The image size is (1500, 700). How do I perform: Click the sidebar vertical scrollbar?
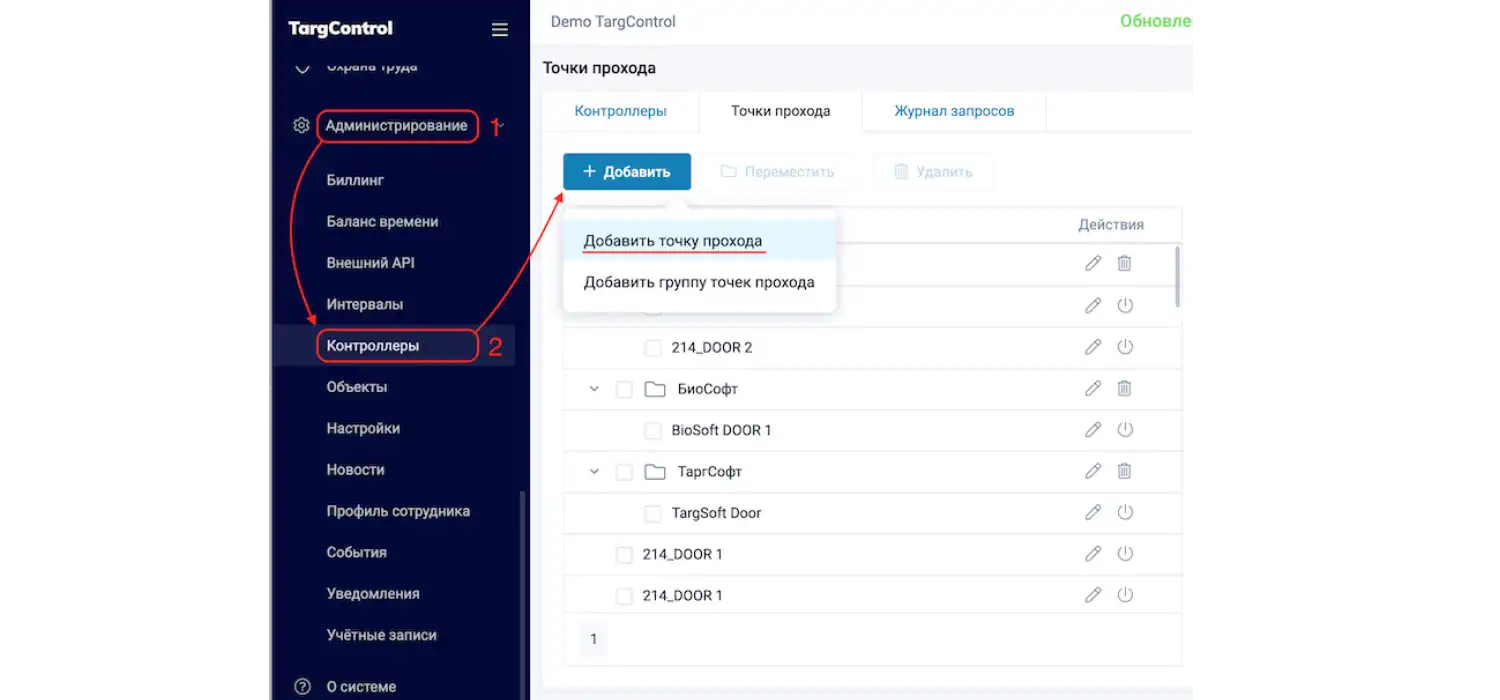pos(520,595)
